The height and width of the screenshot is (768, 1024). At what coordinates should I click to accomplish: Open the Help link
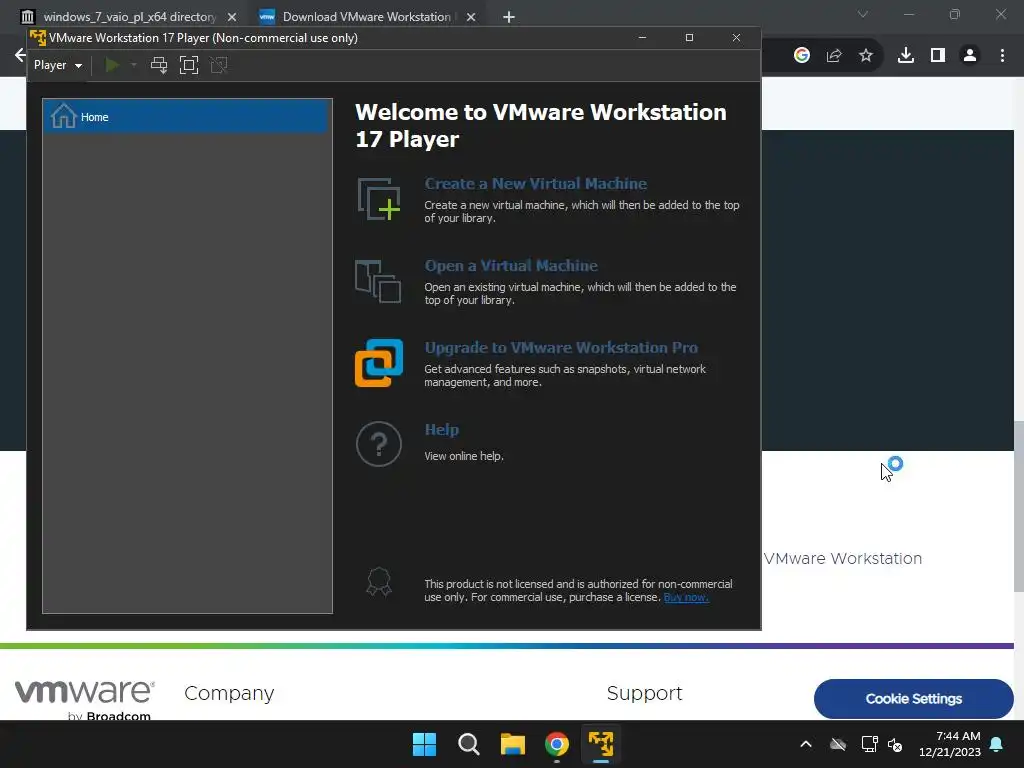point(441,430)
